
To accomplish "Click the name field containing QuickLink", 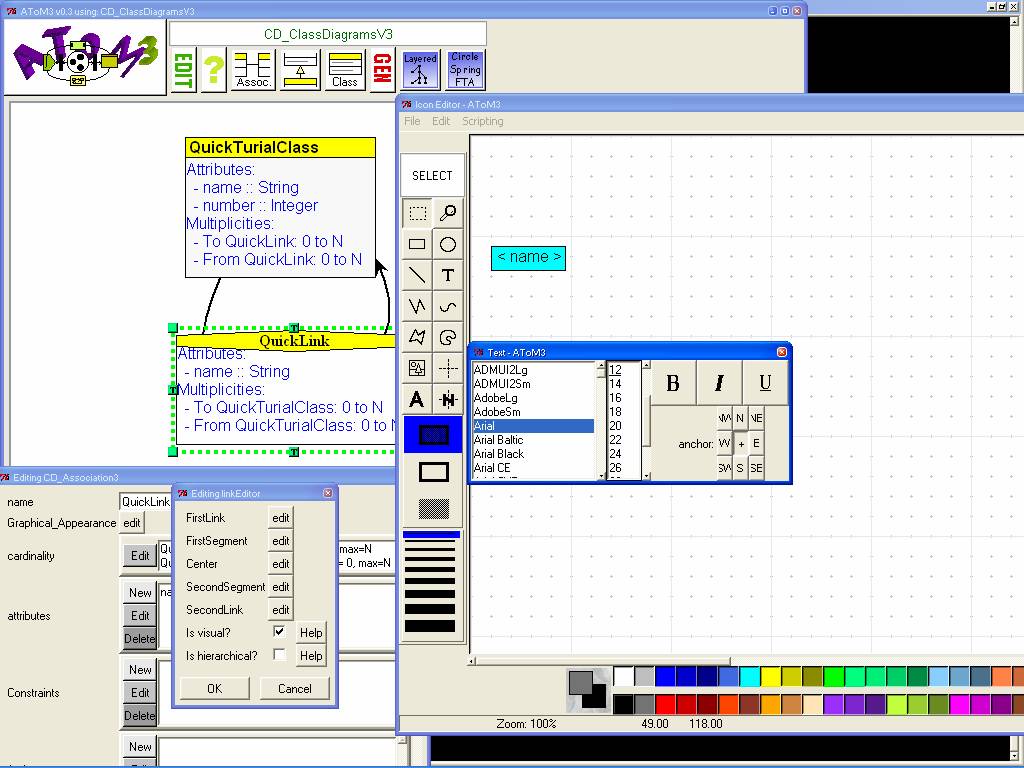I will [x=145, y=502].
